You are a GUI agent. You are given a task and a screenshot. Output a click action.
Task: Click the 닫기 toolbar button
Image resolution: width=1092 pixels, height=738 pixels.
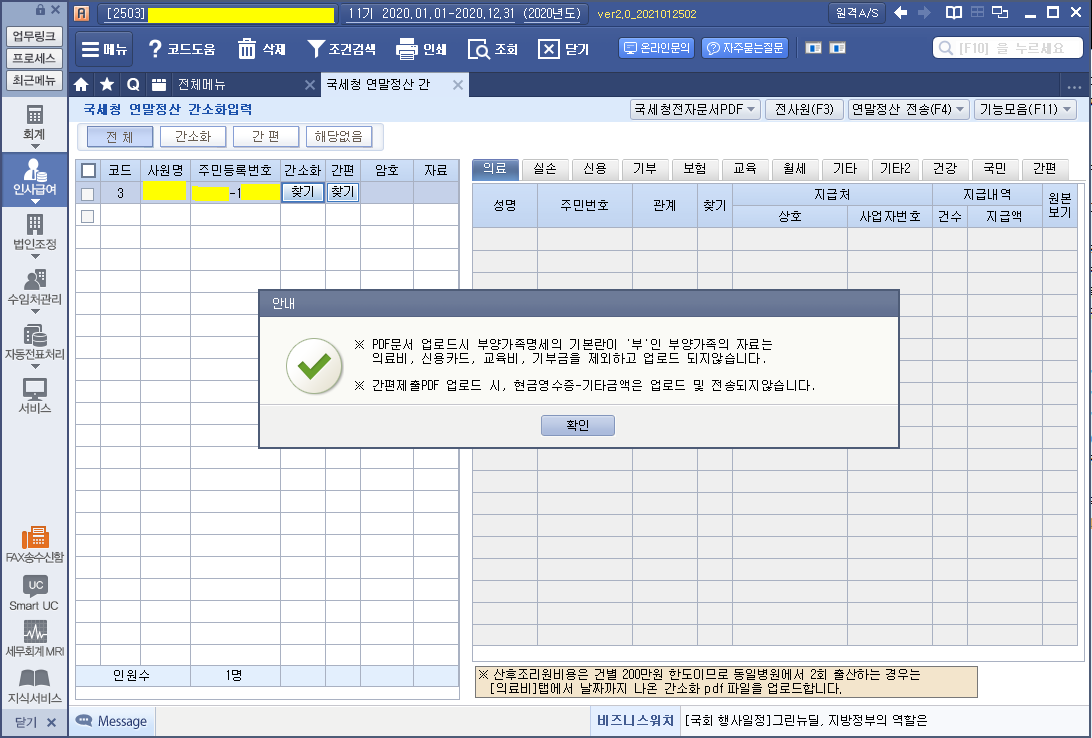point(563,49)
